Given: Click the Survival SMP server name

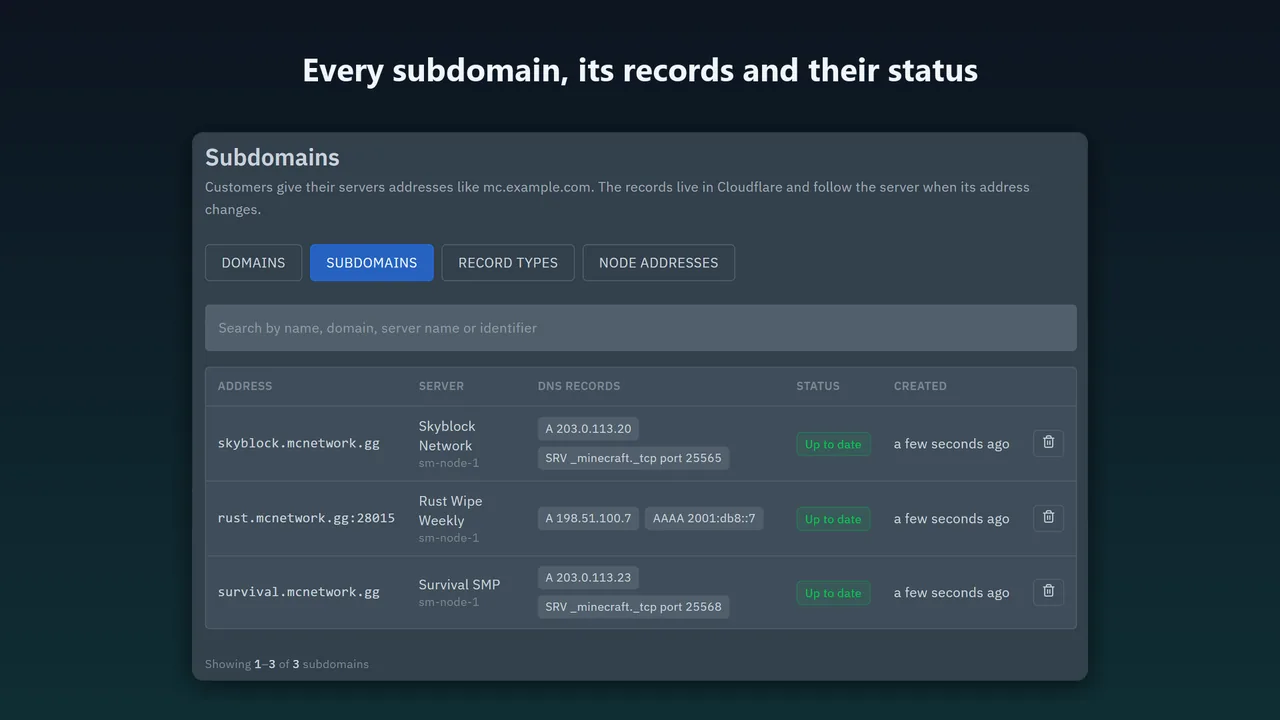Looking at the screenshot, I should coord(459,584).
